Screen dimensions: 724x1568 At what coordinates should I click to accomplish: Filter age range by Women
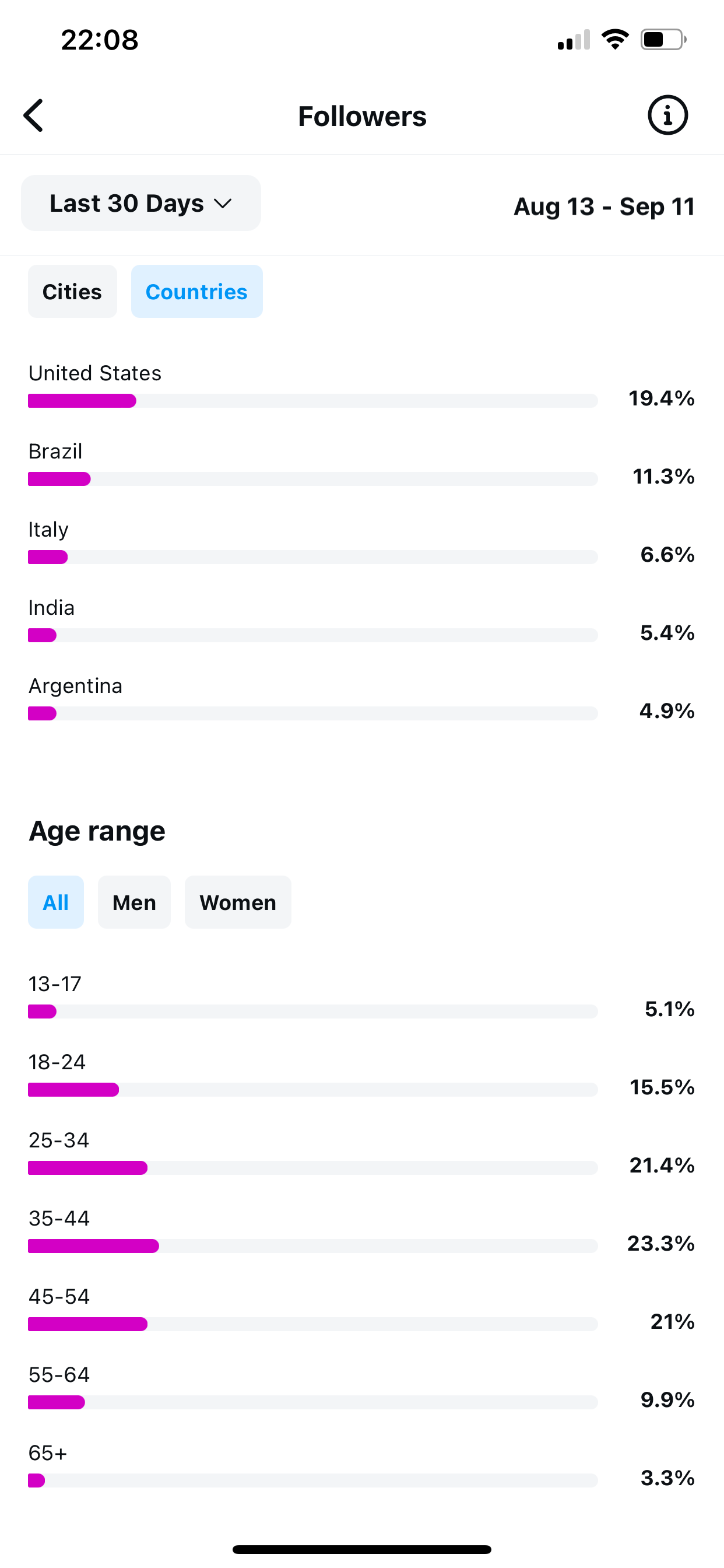[238, 902]
